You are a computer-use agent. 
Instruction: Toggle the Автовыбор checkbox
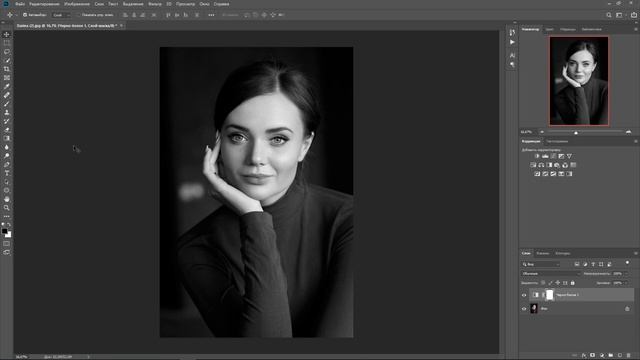coord(25,15)
